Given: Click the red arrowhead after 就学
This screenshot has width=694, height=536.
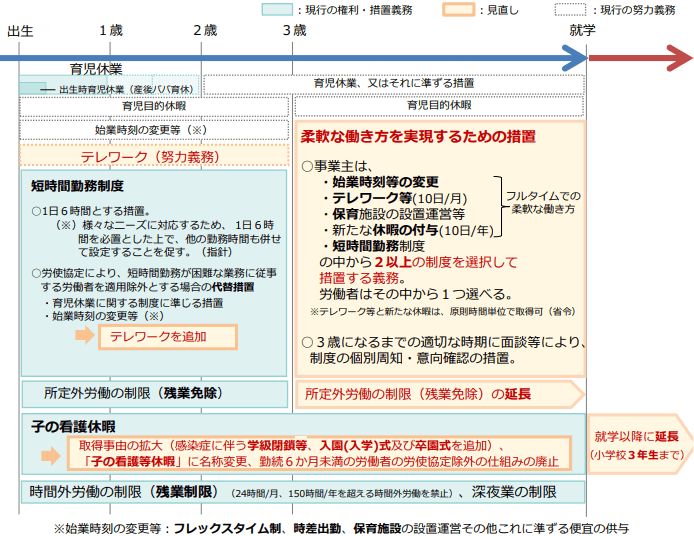Looking at the screenshot, I should pyautogui.click(x=679, y=58).
